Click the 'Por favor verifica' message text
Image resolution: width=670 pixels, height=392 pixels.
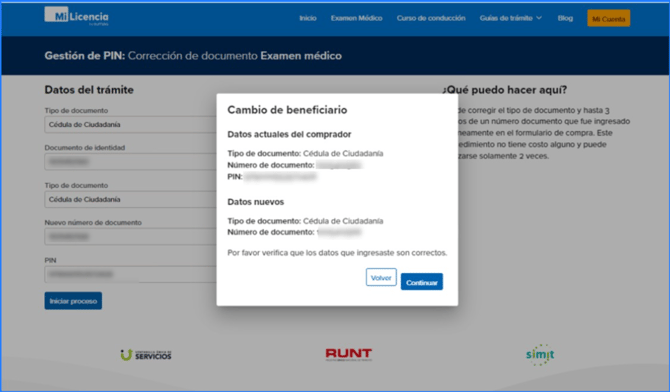point(337,253)
